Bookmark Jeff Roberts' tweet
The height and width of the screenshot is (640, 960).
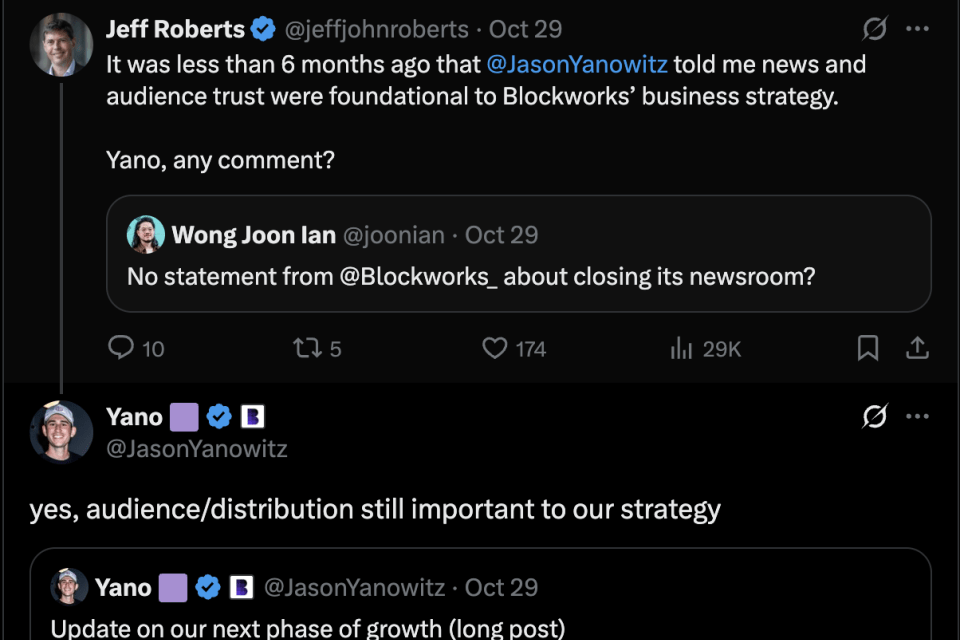tap(868, 348)
